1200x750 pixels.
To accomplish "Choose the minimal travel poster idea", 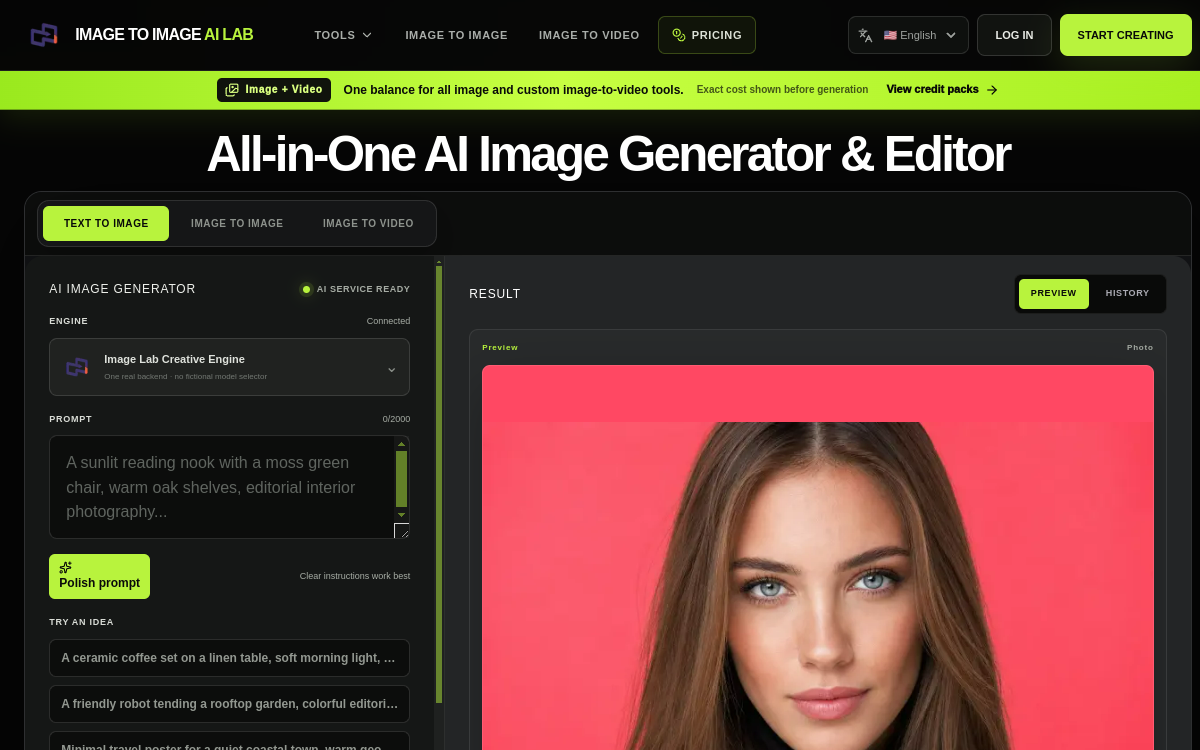I will [229, 741].
